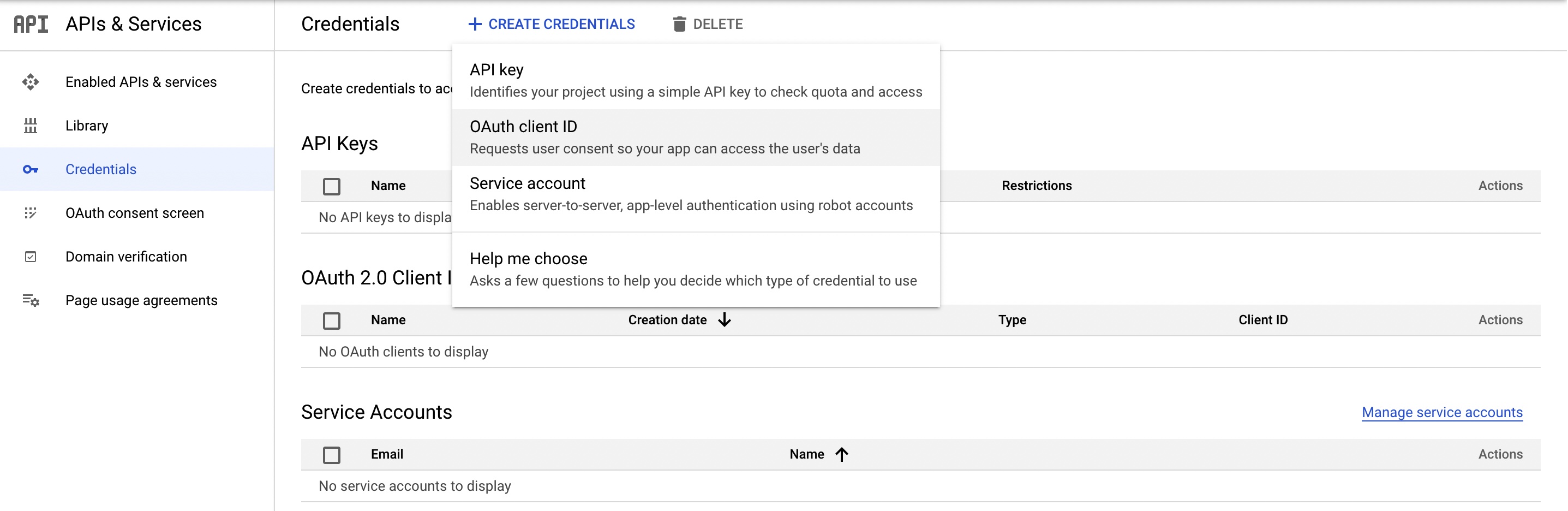
Task: Choose Service account option
Action: pyautogui.click(x=696, y=194)
